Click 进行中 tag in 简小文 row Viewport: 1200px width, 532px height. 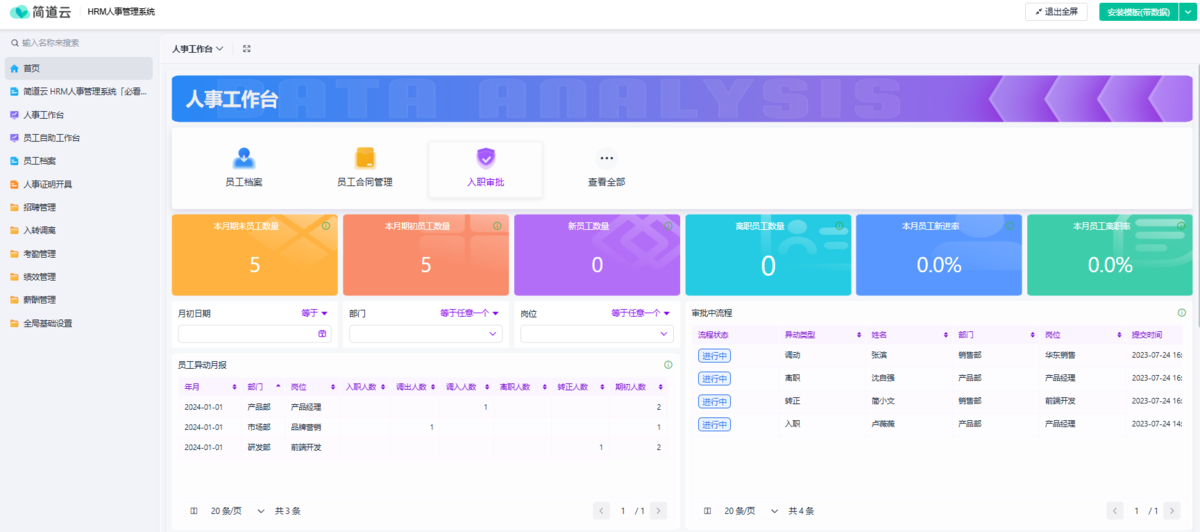click(x=714, y=401)
